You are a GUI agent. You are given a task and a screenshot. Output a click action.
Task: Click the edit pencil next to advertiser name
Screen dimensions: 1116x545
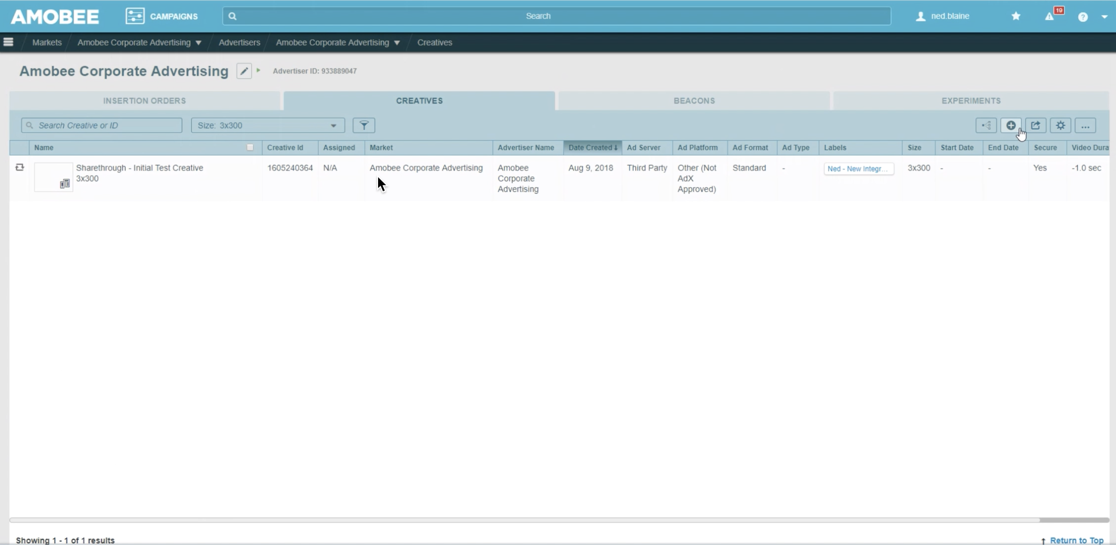(x=244, y=71)
